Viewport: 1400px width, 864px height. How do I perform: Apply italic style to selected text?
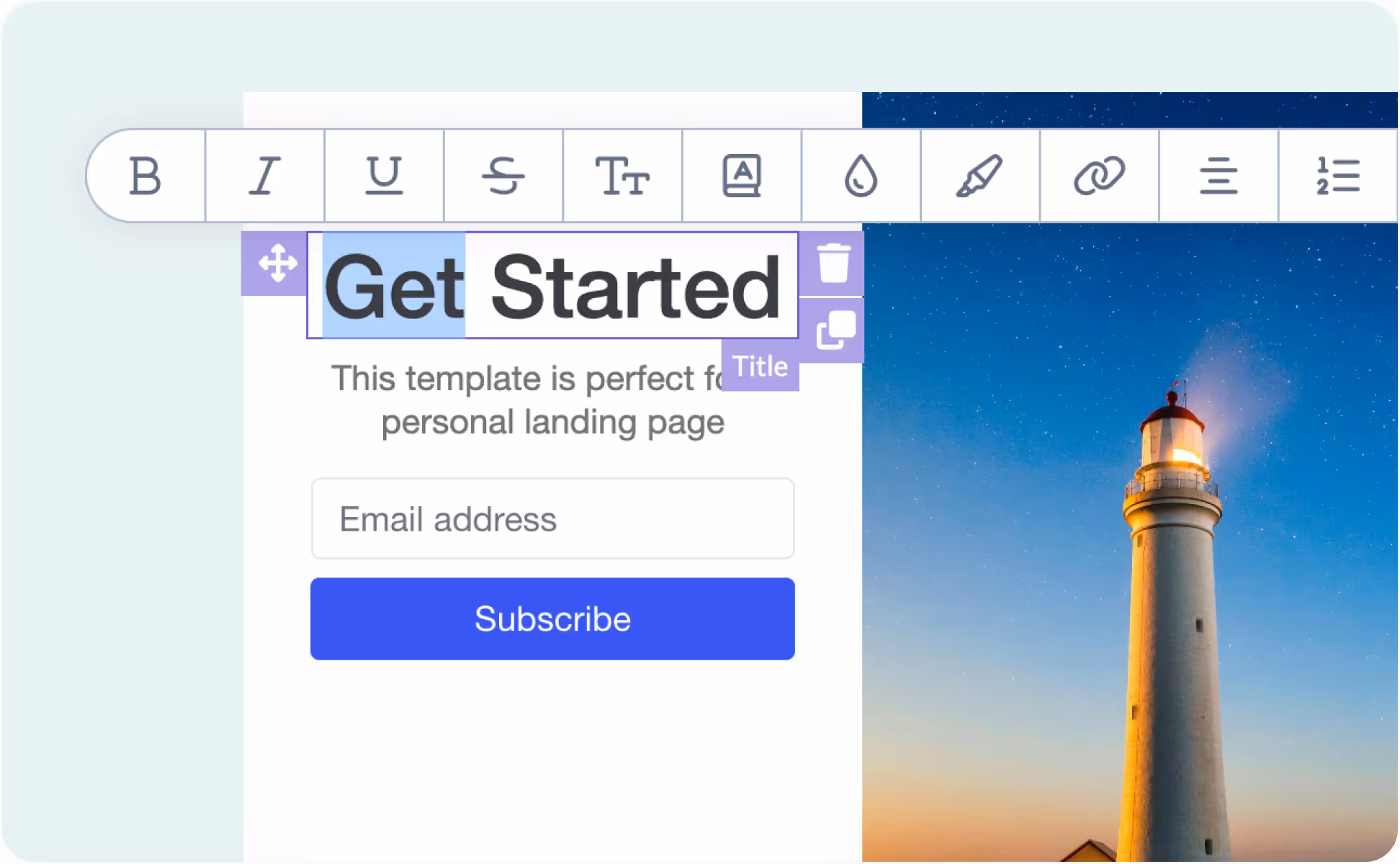tap(265, 176)
